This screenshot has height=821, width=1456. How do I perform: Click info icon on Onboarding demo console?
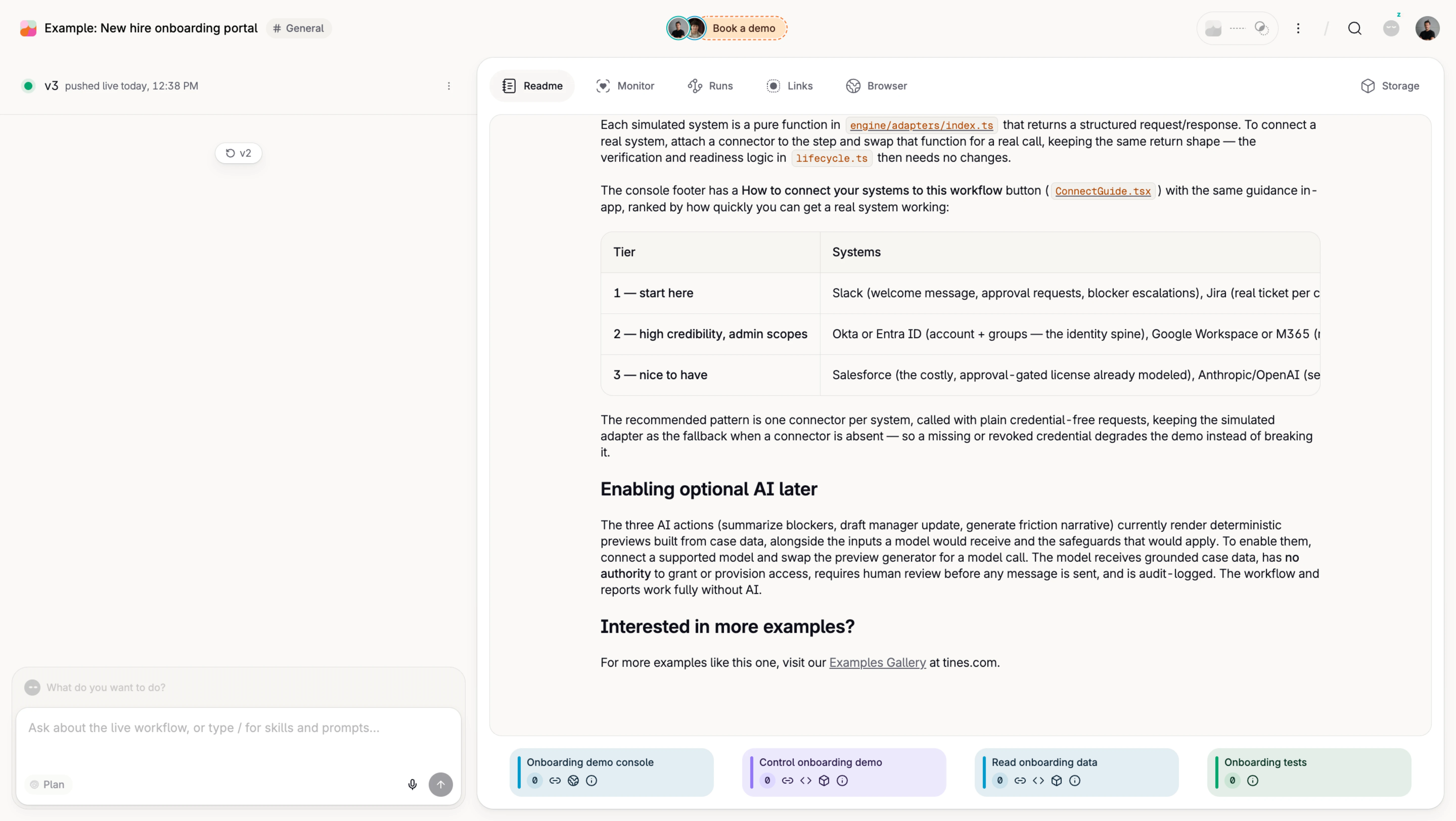[x=591, y=780]
